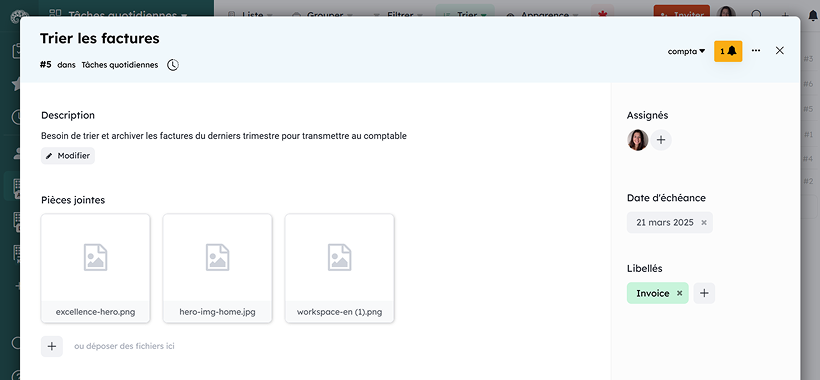820x380 pixels.
Task: Click the notification bell button showing 1
Action: 728,51
